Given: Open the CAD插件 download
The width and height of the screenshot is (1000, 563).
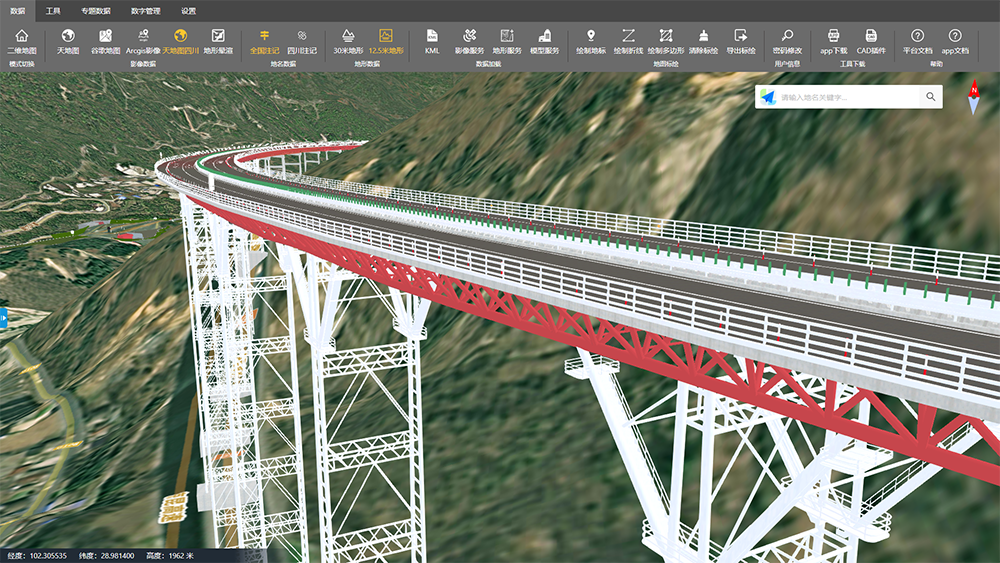Looking at the screenshot, I should click(x=871, y=40).
